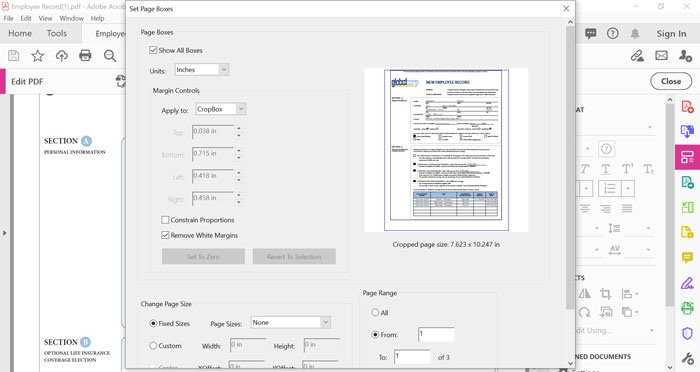Open the Units Inches dropdown

(x=202, y=70)
